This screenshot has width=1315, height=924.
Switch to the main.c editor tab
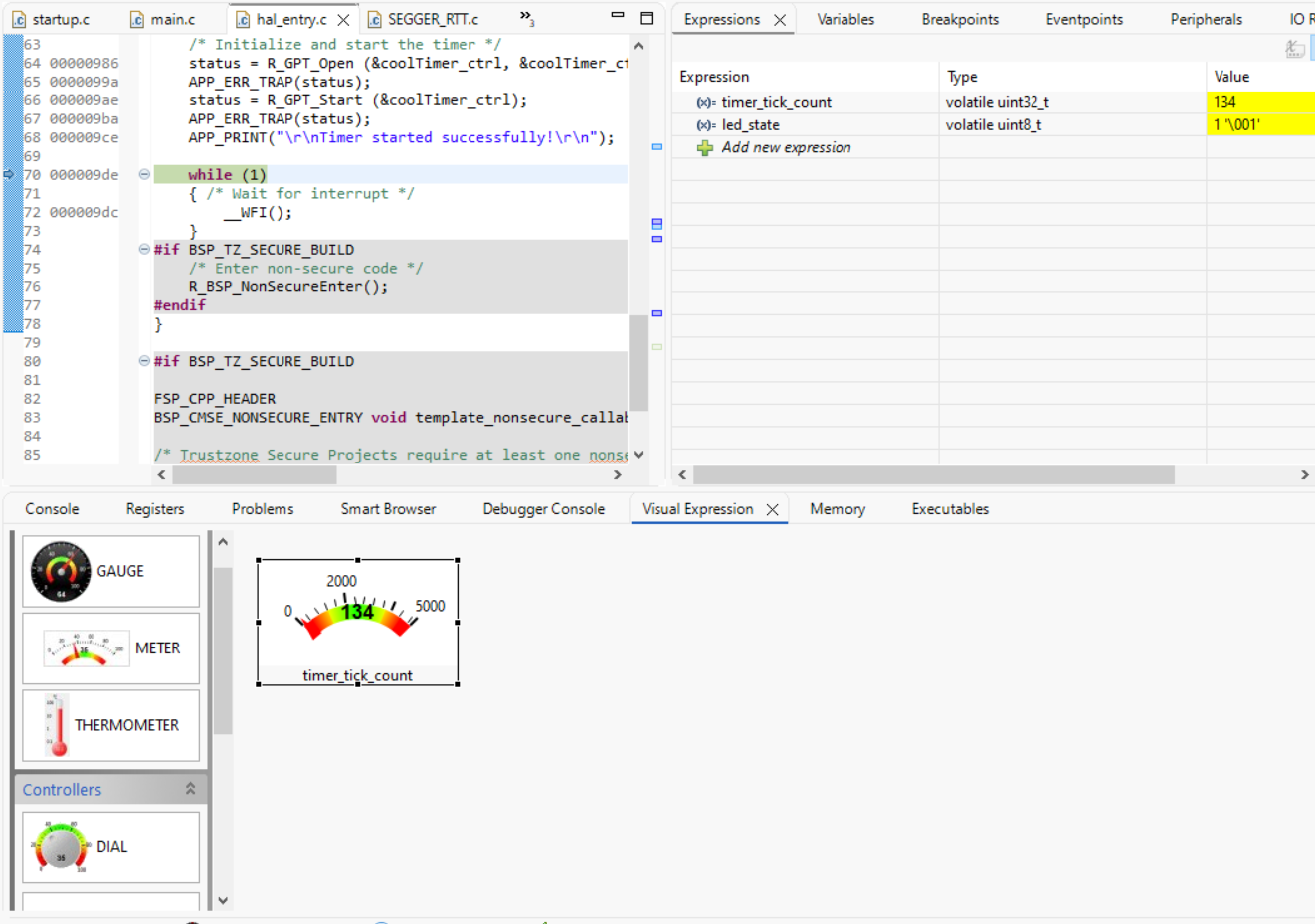tap(162, 19)
